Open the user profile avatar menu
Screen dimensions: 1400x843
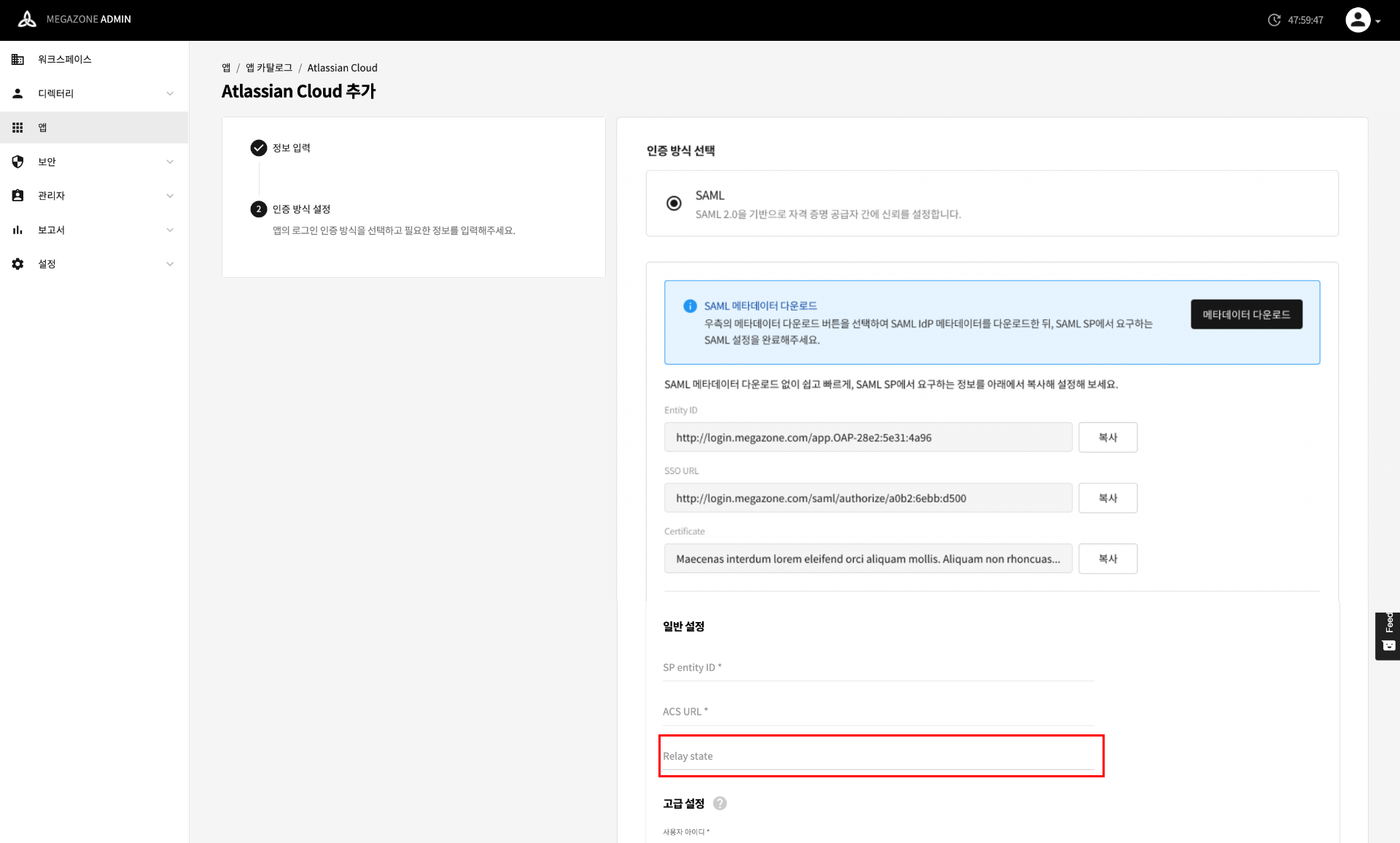pyautogui.click(x=1358, y=20)
